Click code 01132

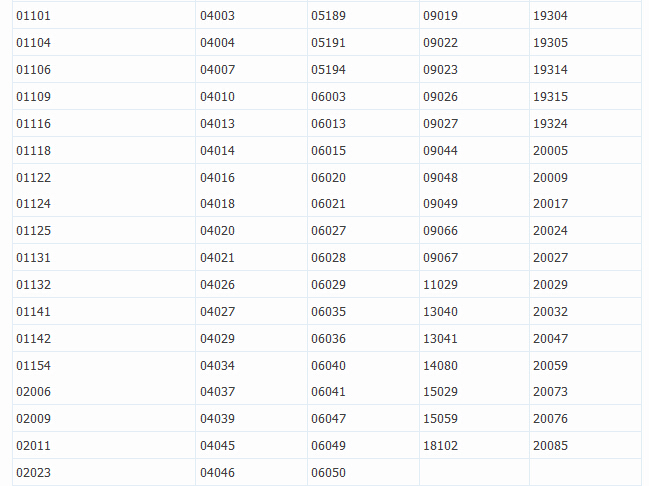click(33, 285)
